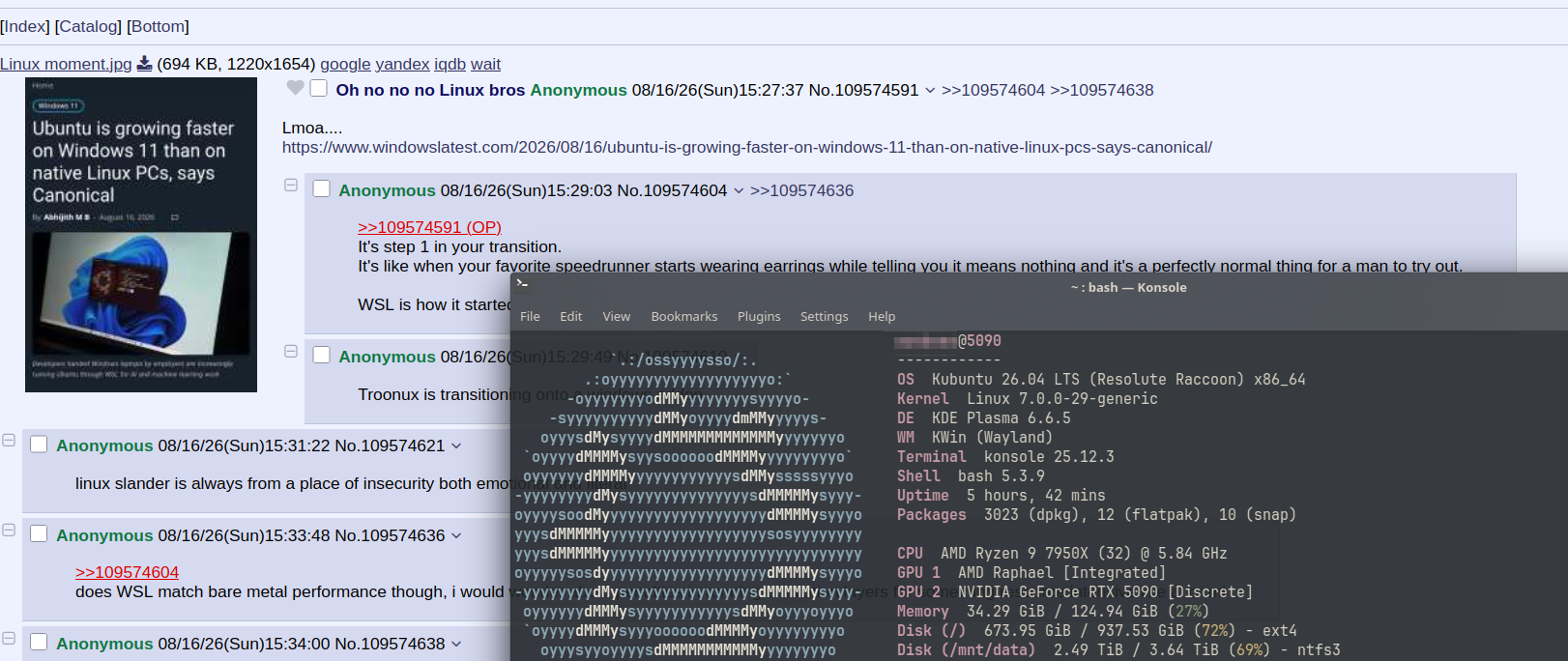Image resolution: width=1568 pixels, height=661 pixels.
Task: Click post number No.109574621
Action: pyautogui.click(x=390, y=445)
